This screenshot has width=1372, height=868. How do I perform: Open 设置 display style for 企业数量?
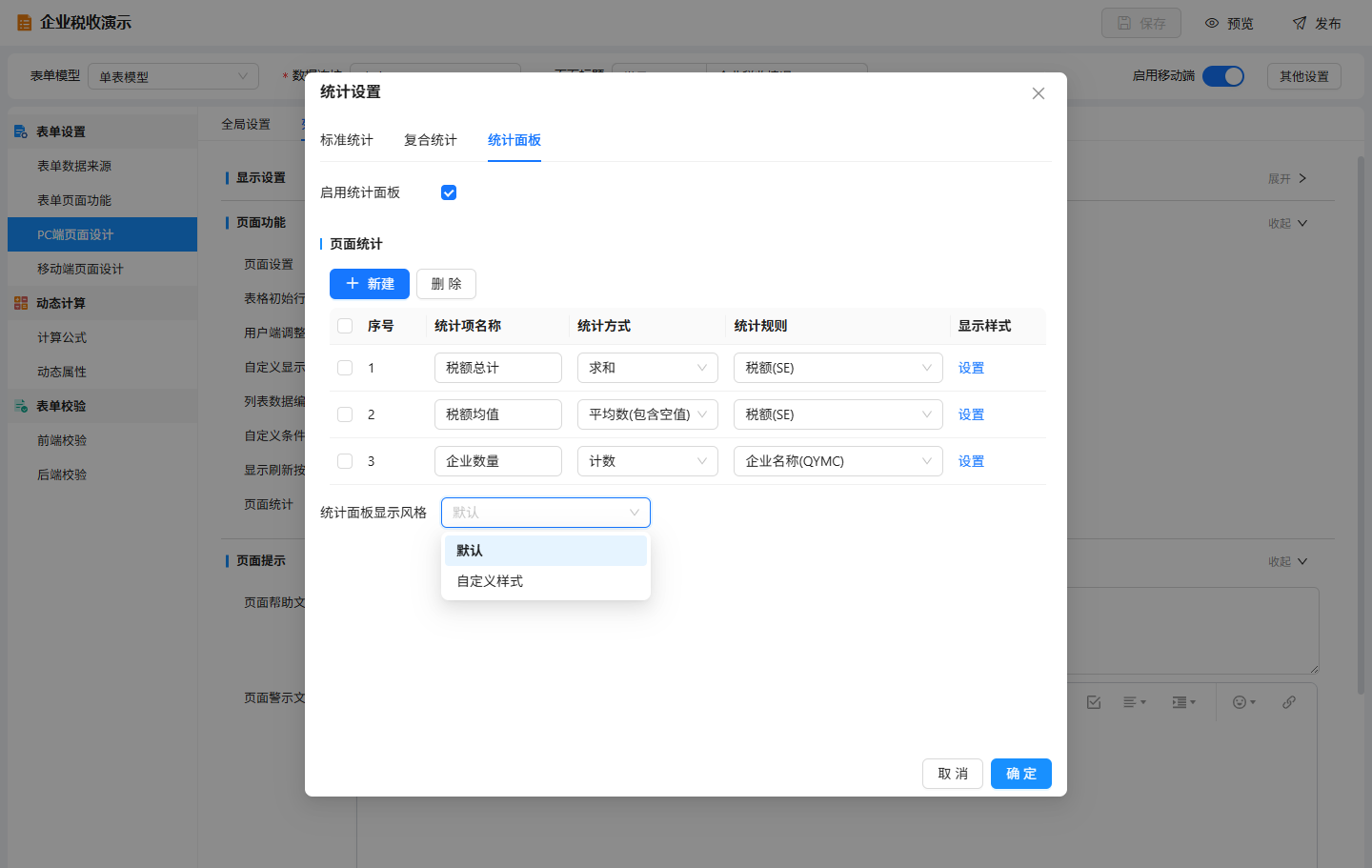971,461
